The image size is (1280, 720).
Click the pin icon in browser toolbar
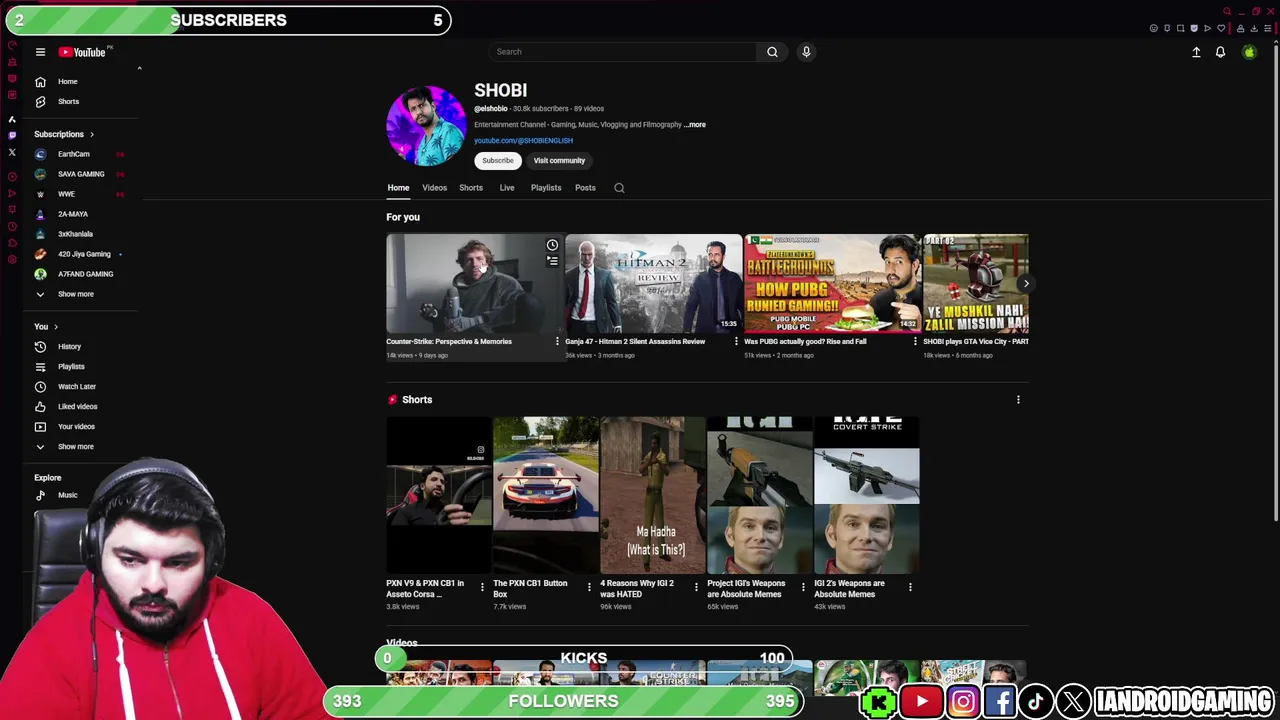[1167, 28]
